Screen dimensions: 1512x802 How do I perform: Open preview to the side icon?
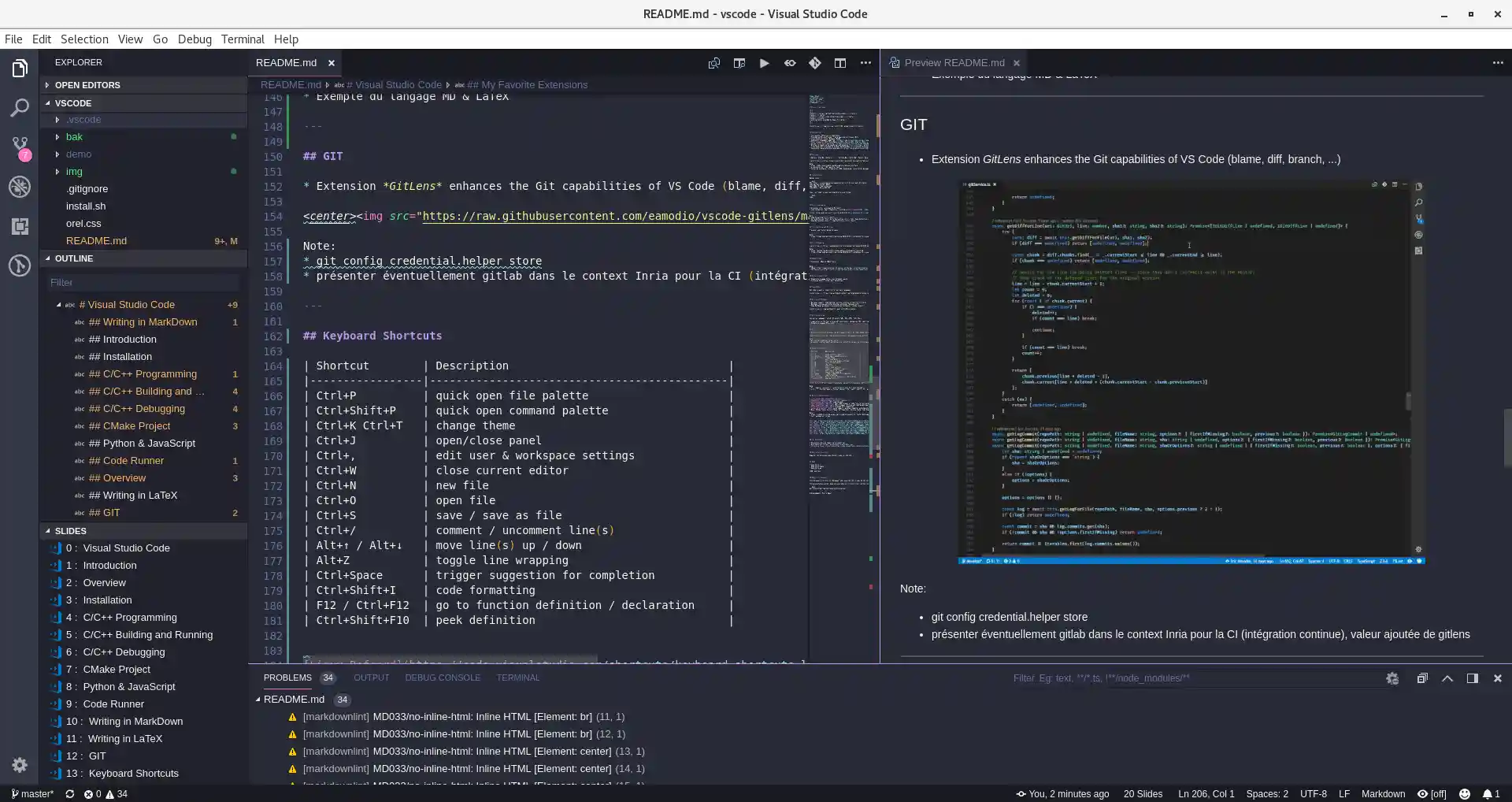click(739, 63)
